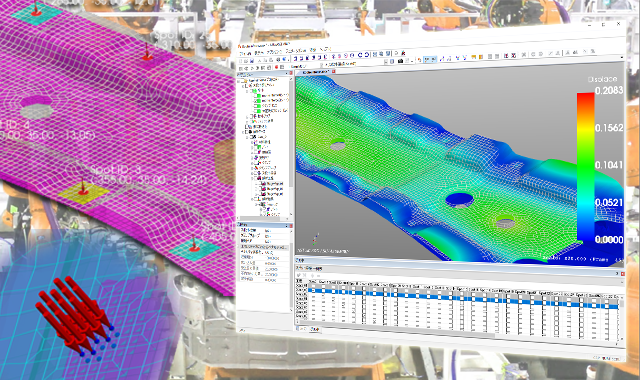The height and width of the screenshot is (380, 640).
Task: Collapse the top root node in model tree
Action: pos(238,82)
